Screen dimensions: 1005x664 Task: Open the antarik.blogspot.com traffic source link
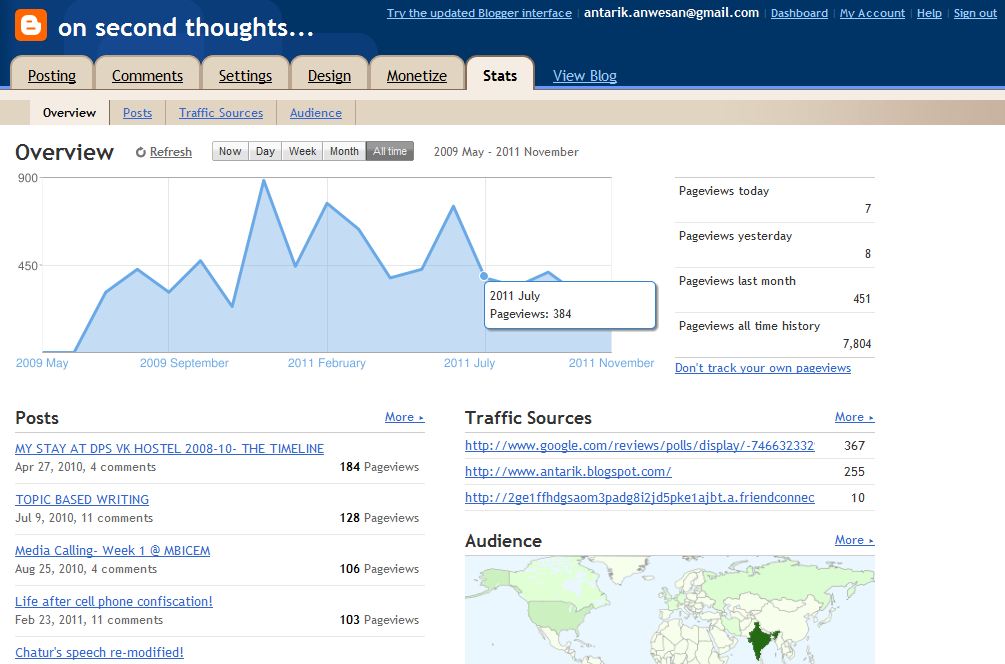click(x=569, y=472)
